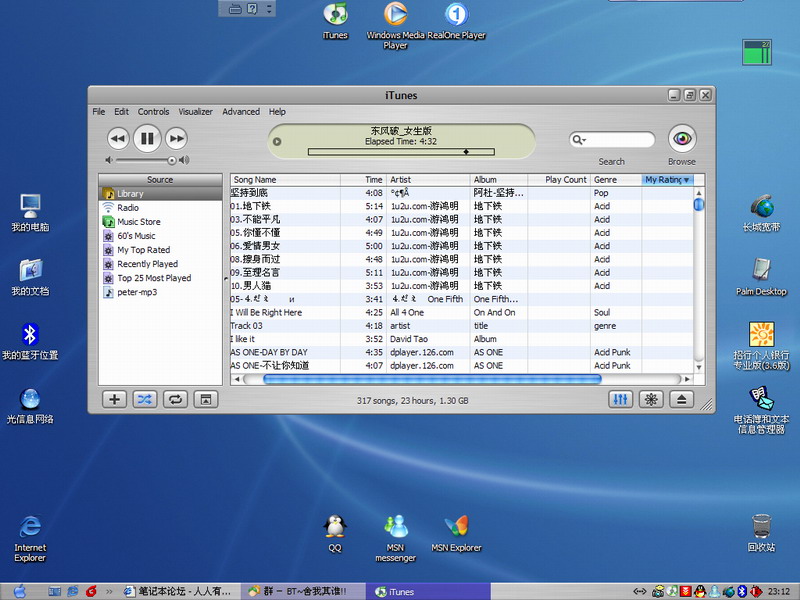
Task: Open the Edit menu
Action: point(121,112)
